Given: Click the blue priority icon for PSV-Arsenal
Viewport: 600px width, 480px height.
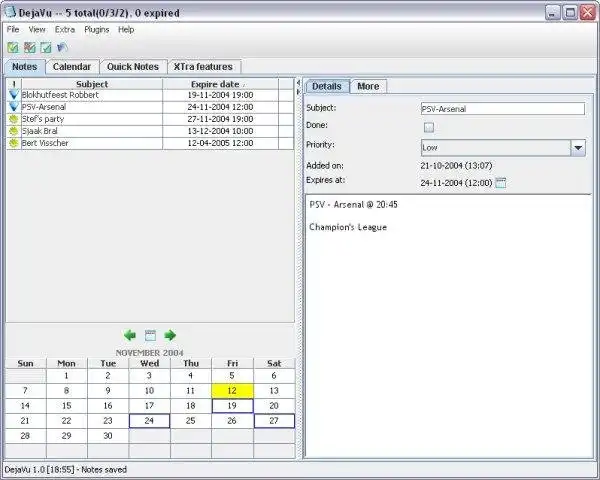Looking at the screenshot, I should pyautogui.click(x=14, y=107).
